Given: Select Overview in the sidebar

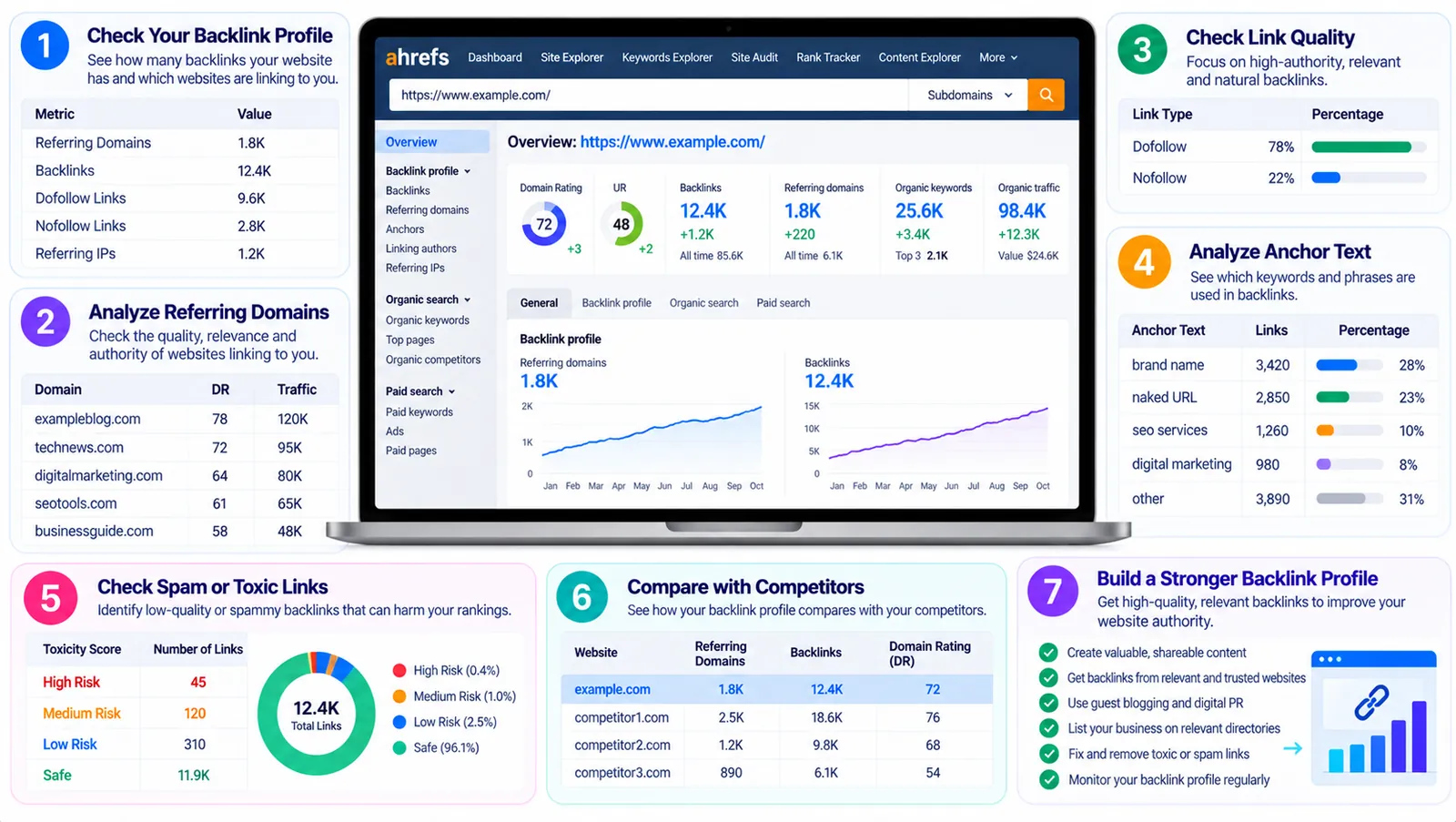Looking at the screenshot, I should click(x=432, y=142).
